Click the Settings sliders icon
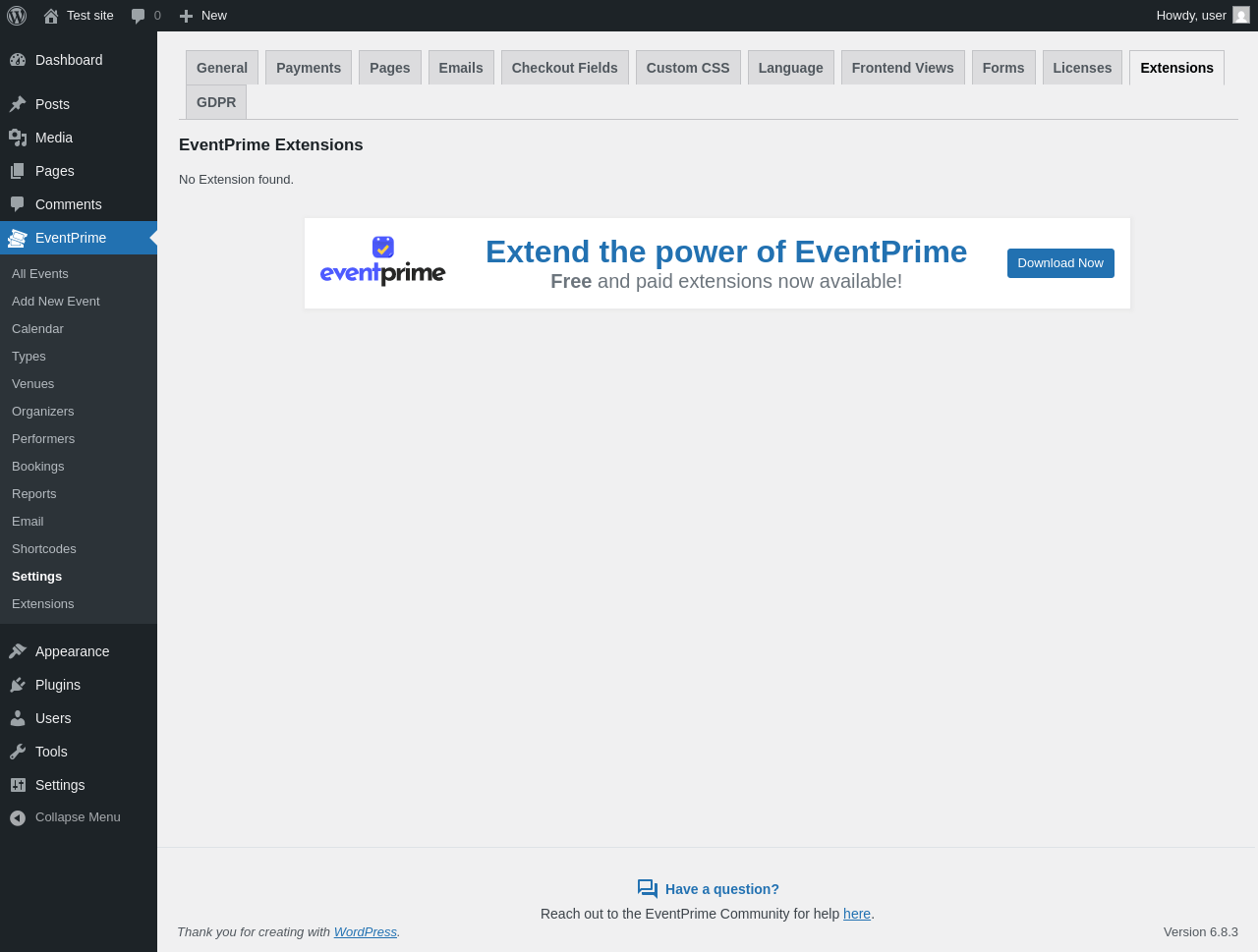Viewport: 1258px width, 952px height. coord(18,785)
